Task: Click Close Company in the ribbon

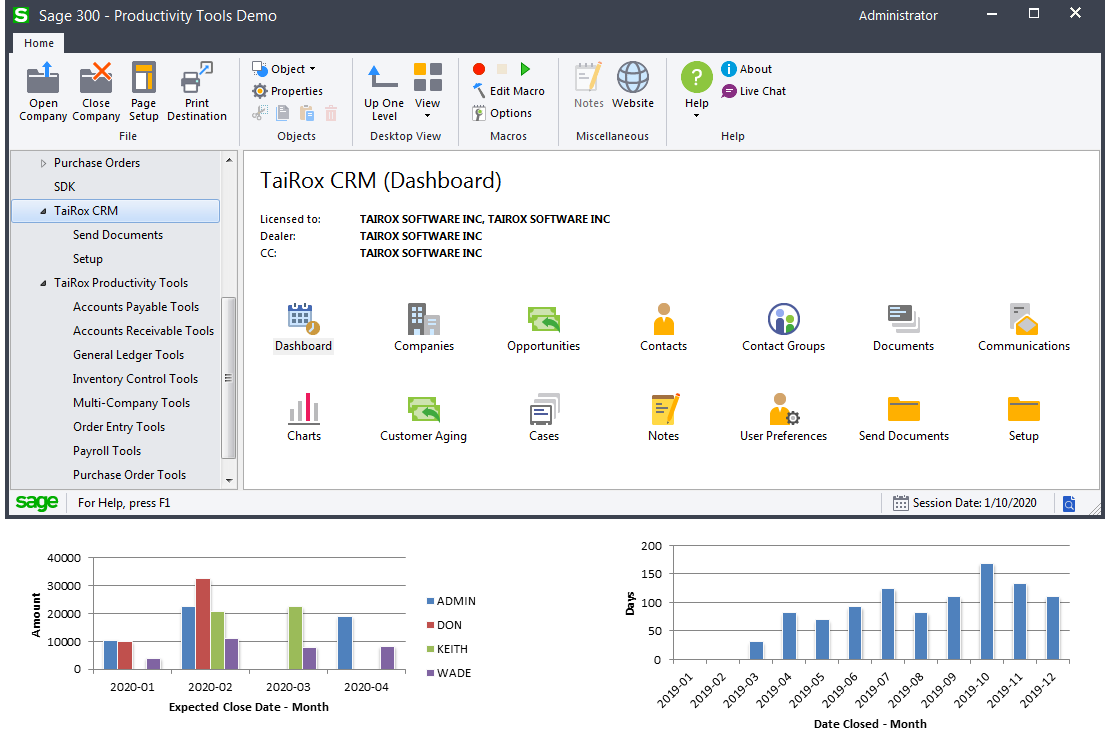Action: click(x=96, y=92)
